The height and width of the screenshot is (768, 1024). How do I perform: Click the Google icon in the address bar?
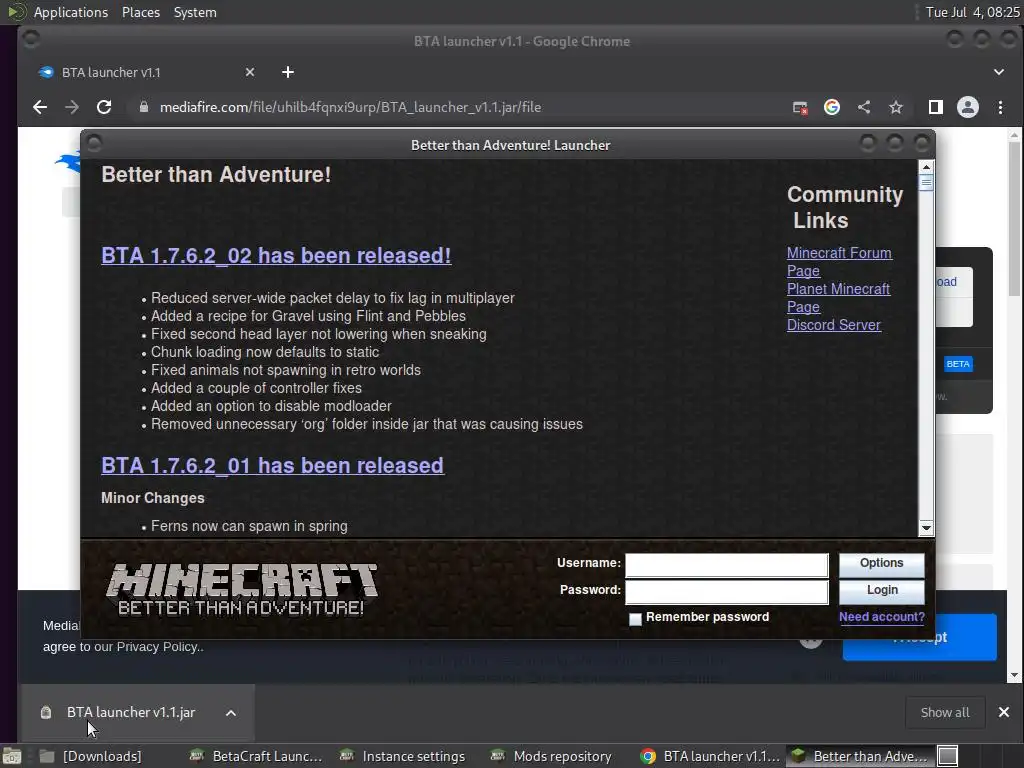(831, 107)
